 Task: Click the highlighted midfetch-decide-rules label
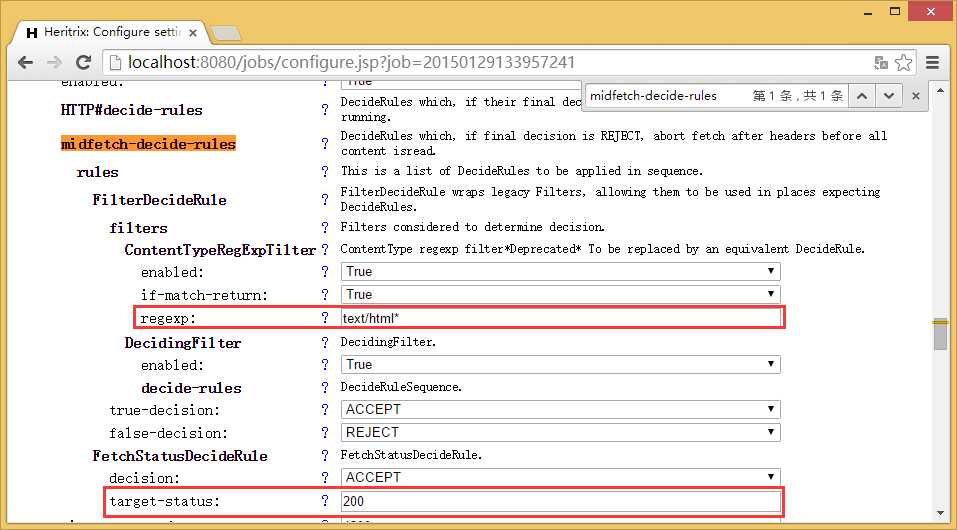coord(148,144)
